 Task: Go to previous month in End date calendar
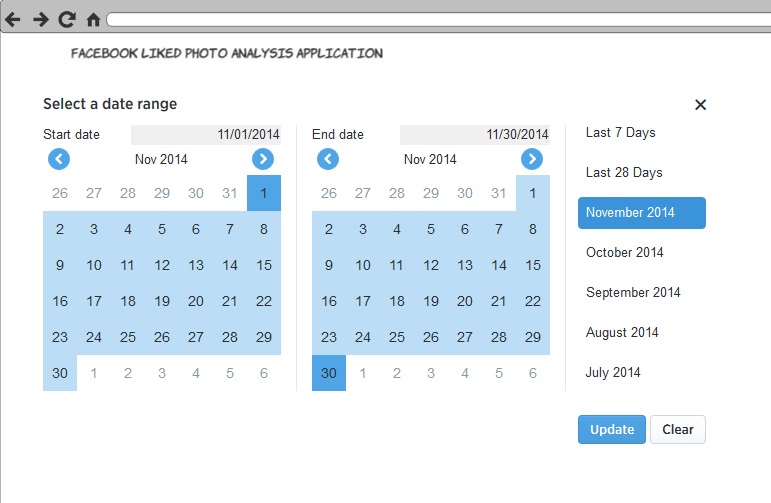pyautogui.click(x=328, y=159)
